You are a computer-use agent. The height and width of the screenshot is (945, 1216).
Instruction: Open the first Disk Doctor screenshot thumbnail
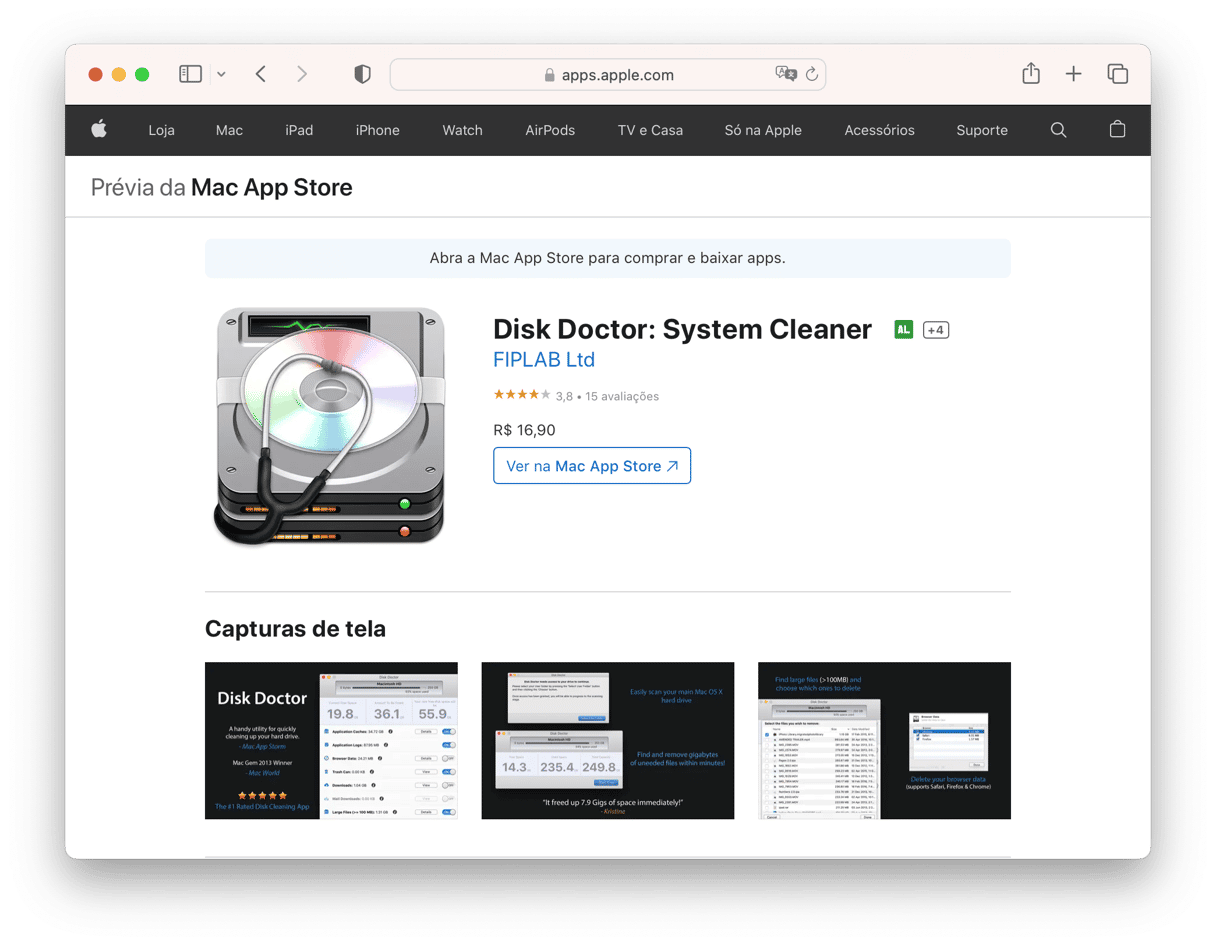331,740
